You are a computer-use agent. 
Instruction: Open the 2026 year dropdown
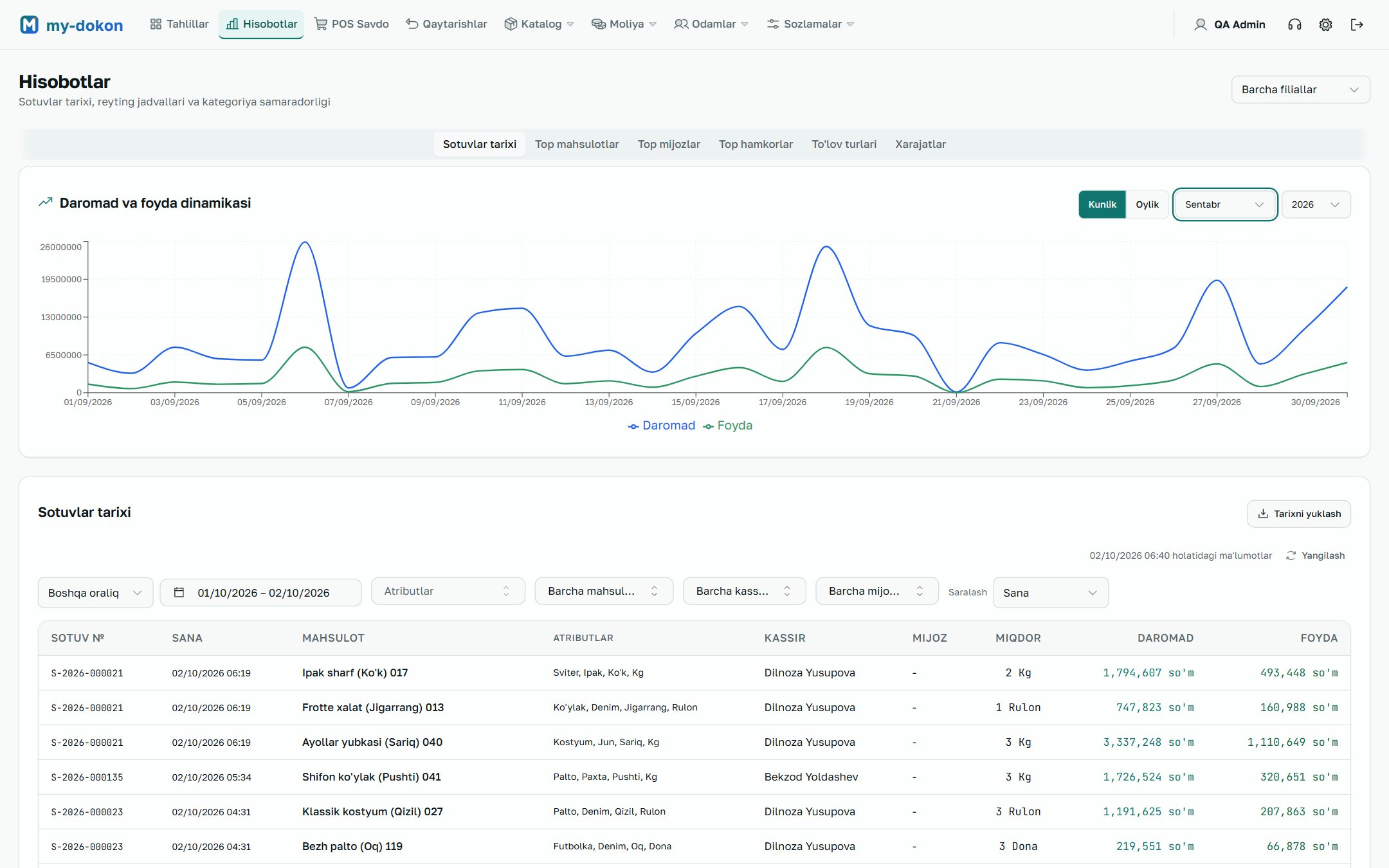tap(1316, 204)
